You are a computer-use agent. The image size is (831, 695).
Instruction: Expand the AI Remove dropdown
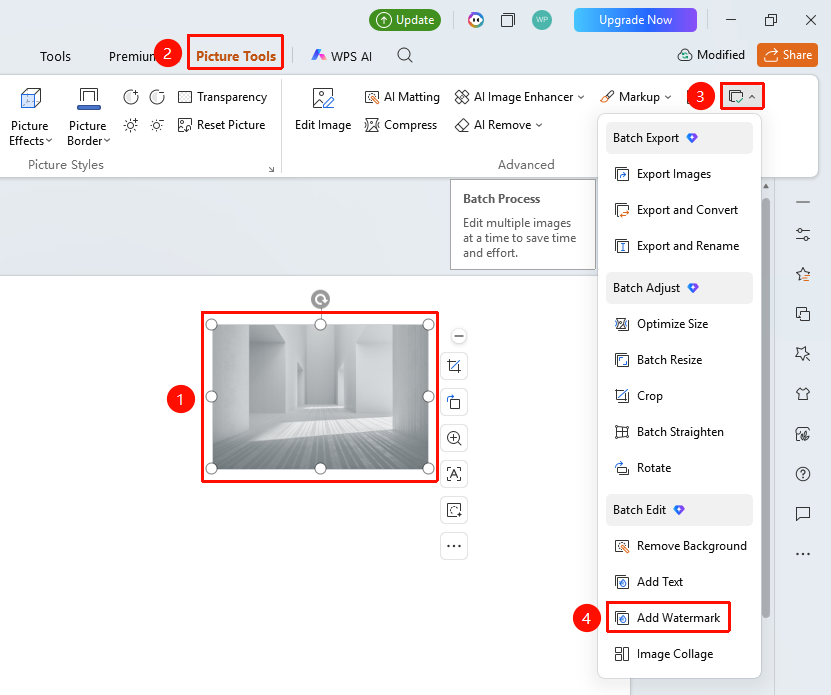click(499, 125)
